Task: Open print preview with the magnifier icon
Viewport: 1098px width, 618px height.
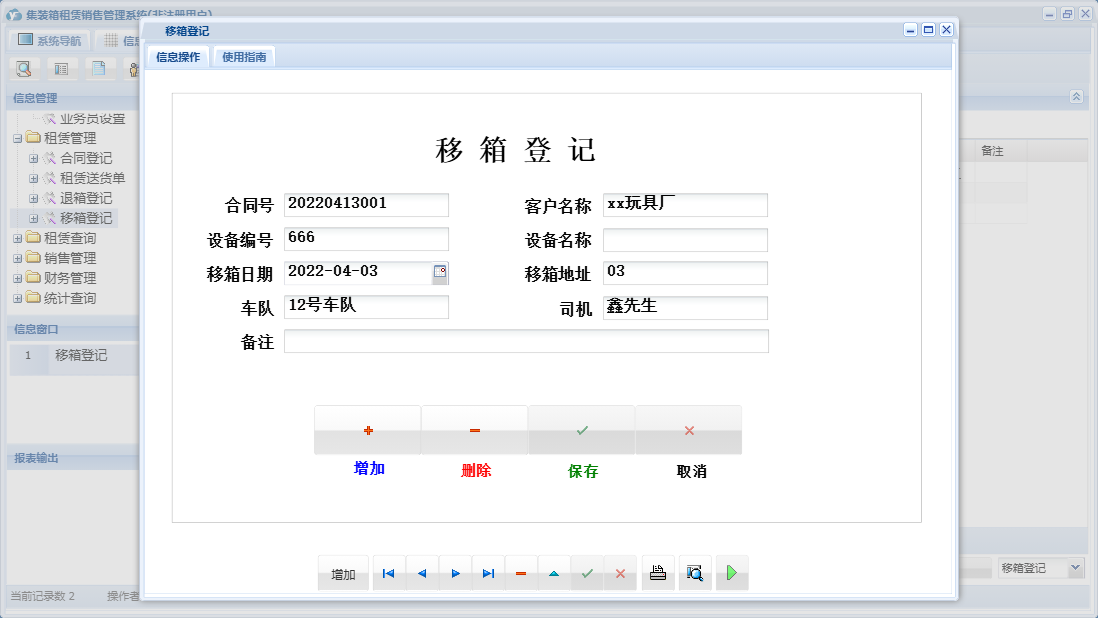Action: [x=694, y=572]
